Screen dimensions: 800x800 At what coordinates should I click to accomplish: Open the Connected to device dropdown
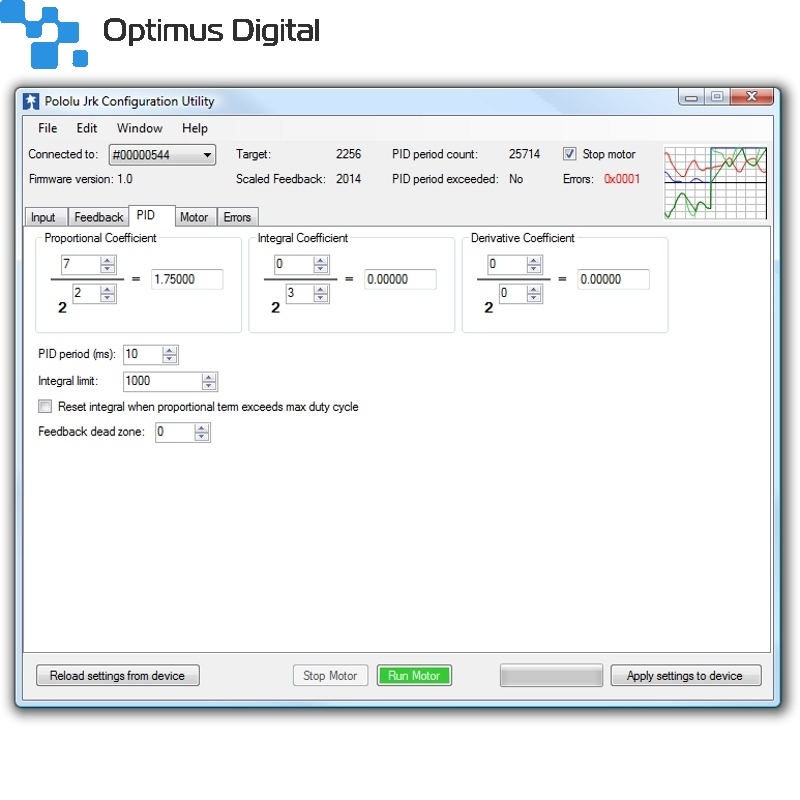[162, 155]
